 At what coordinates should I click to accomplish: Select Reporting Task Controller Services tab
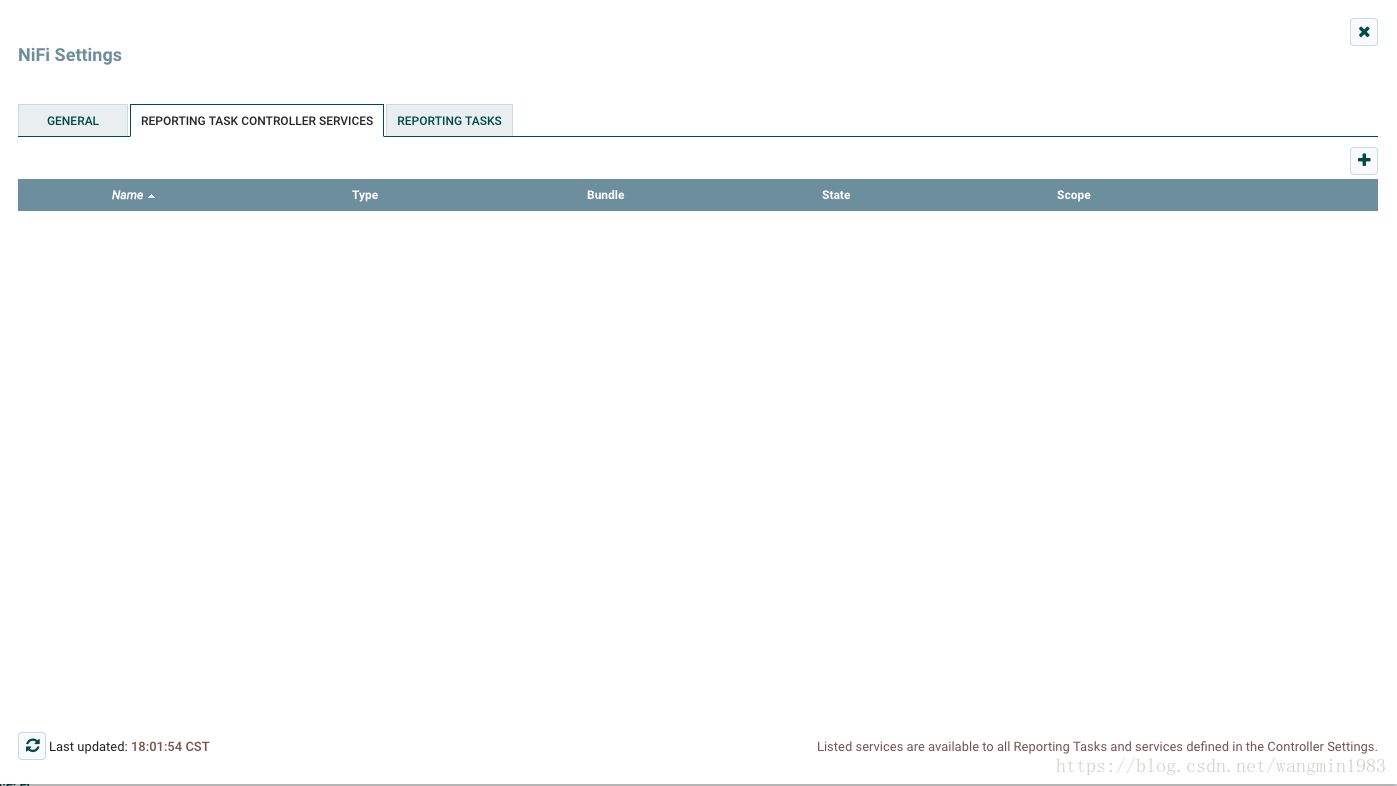pyautogui.click(x=257, y=121)
